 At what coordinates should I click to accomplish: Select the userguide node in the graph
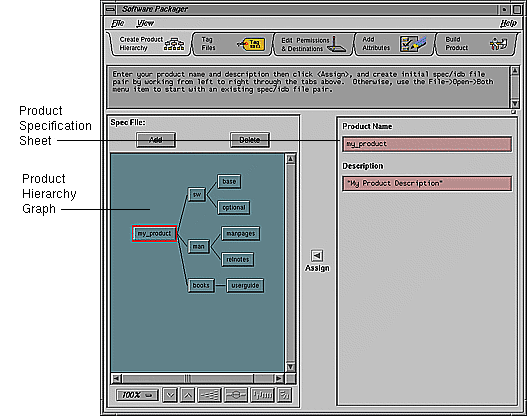point(245,286)
